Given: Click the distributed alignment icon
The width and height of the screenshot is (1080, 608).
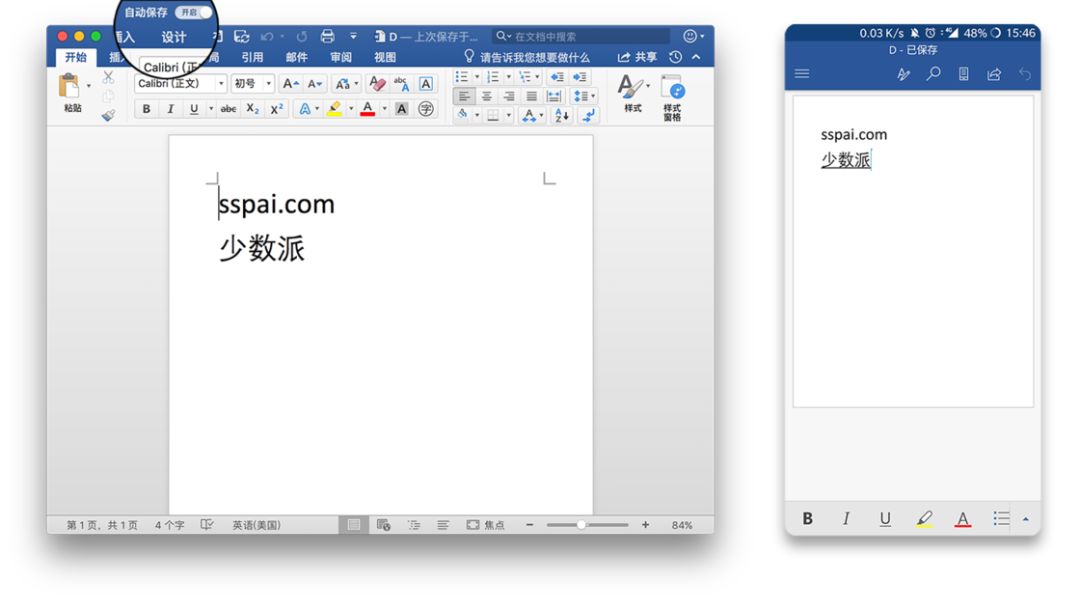Looking at the screenshot, I should 554,96.
